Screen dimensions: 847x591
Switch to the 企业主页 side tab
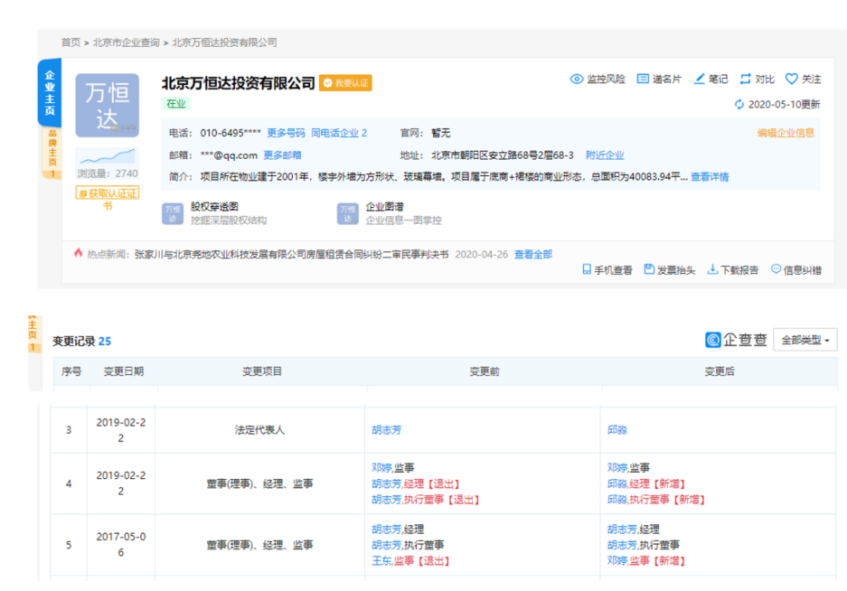[50, 93]
